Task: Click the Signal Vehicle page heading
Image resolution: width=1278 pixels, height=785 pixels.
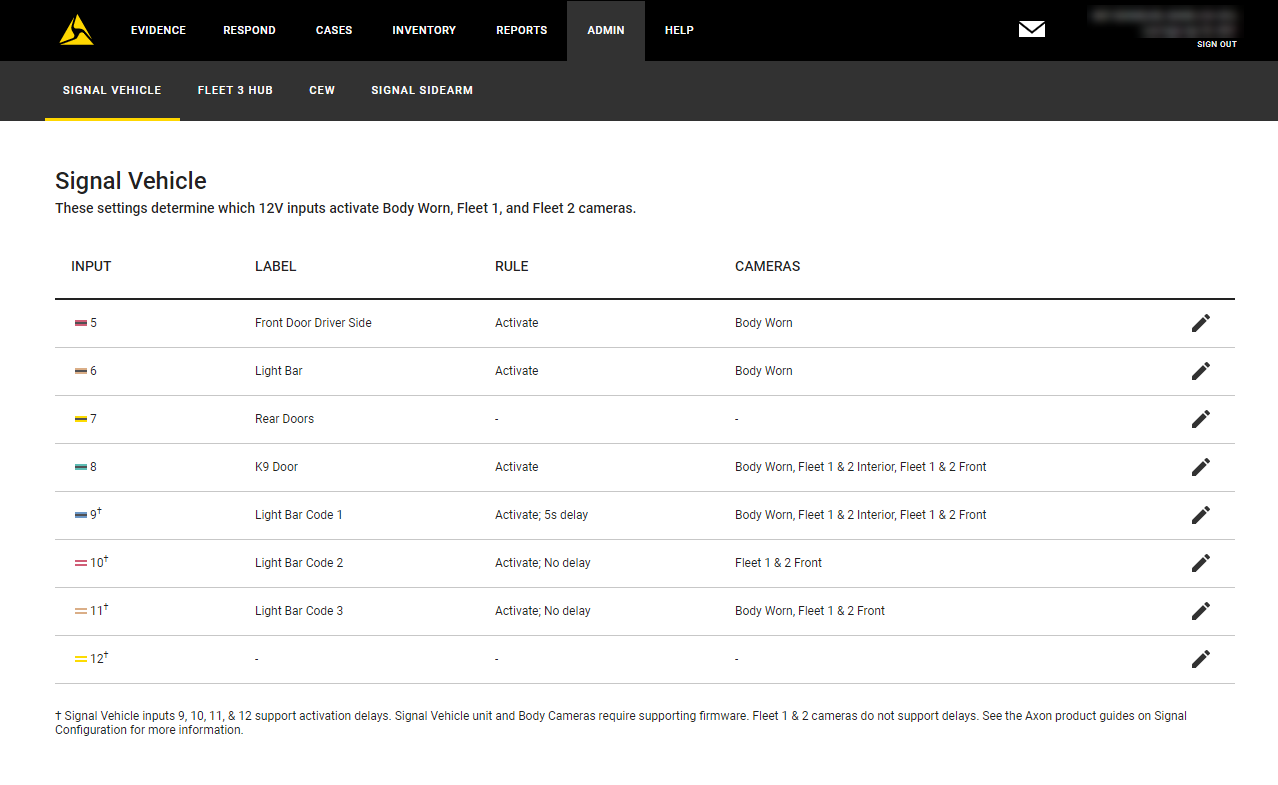Action: (131, 181)
